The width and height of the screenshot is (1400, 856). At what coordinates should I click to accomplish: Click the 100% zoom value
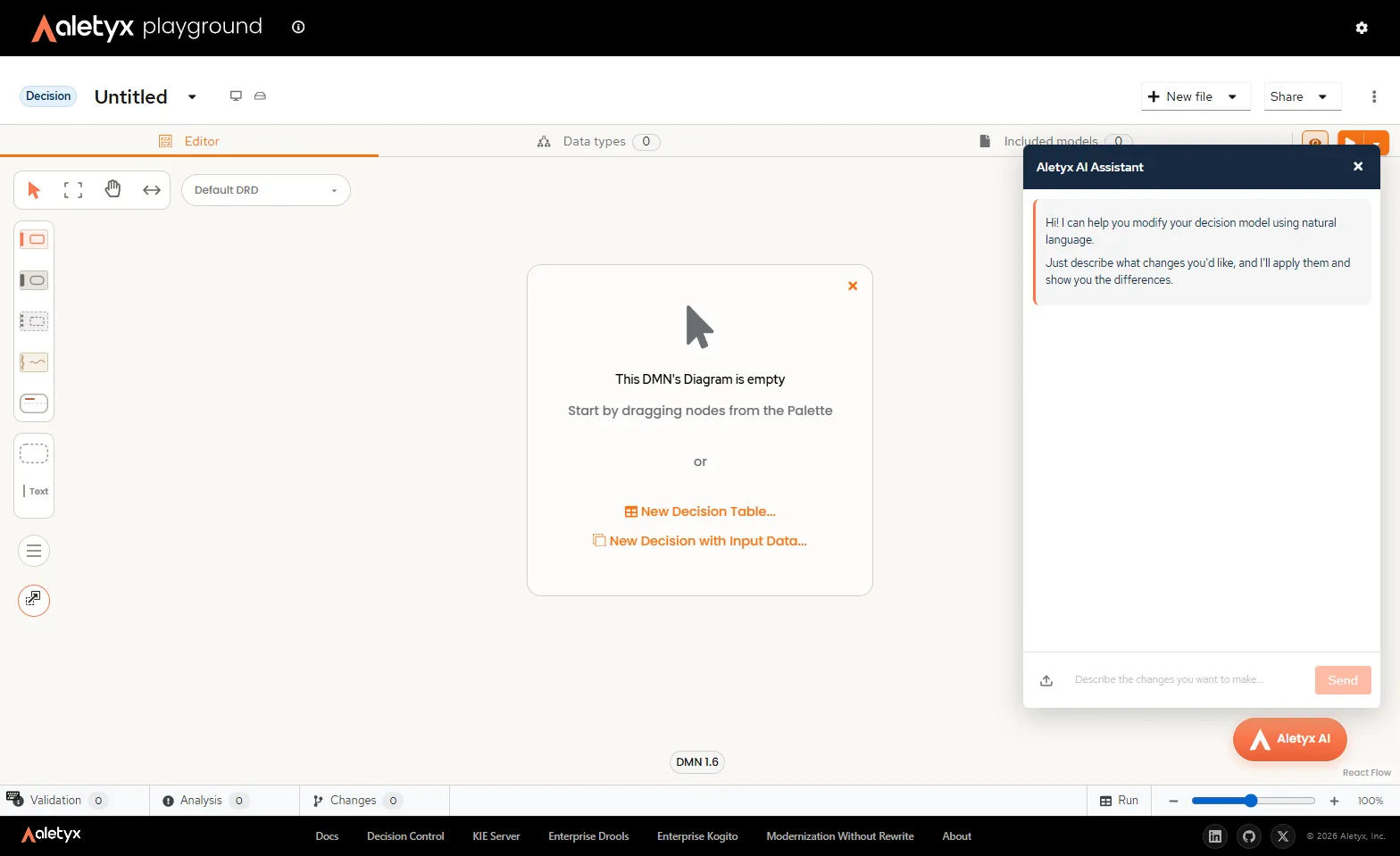[1371, 801]
